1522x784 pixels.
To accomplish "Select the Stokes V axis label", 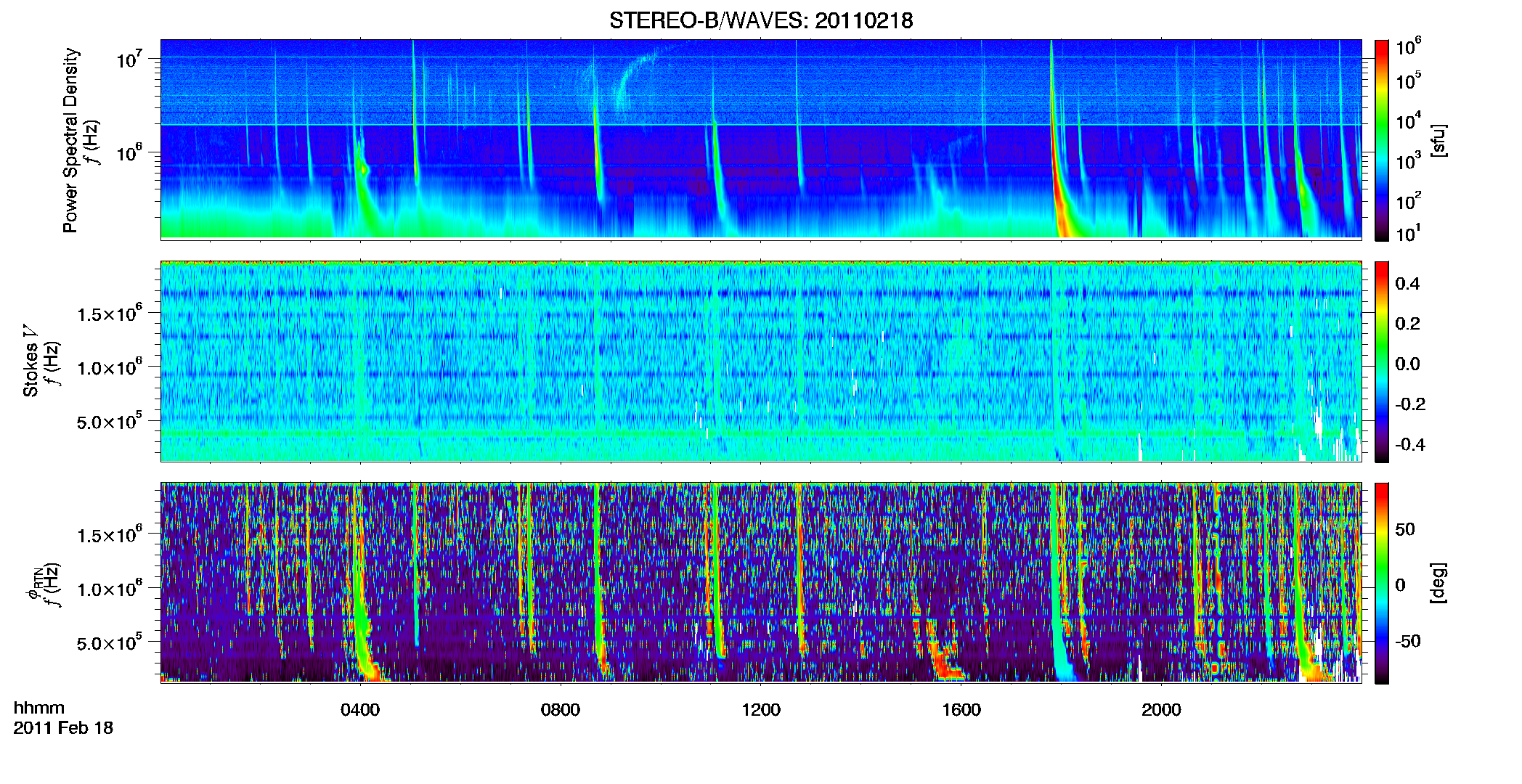I will pos(30,361).
